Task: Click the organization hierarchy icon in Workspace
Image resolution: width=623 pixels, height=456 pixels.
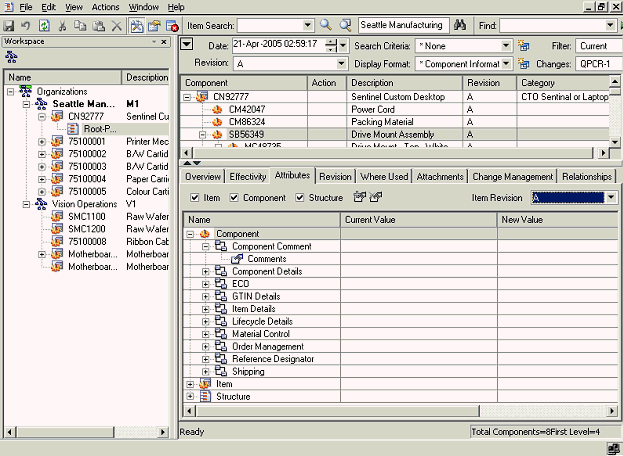Action: tap(12, 57)
